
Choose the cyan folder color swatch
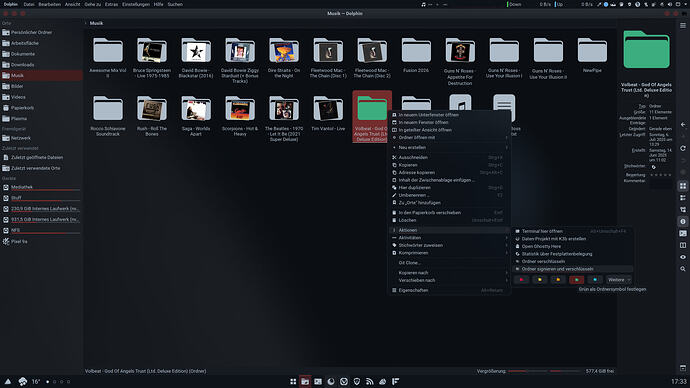(x=595, y=280)
